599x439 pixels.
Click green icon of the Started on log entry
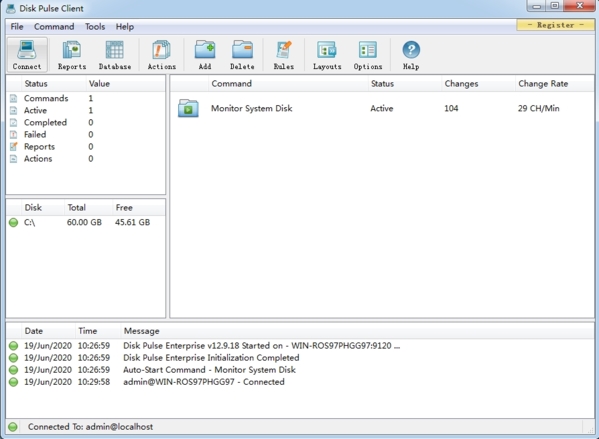point(13,346)
